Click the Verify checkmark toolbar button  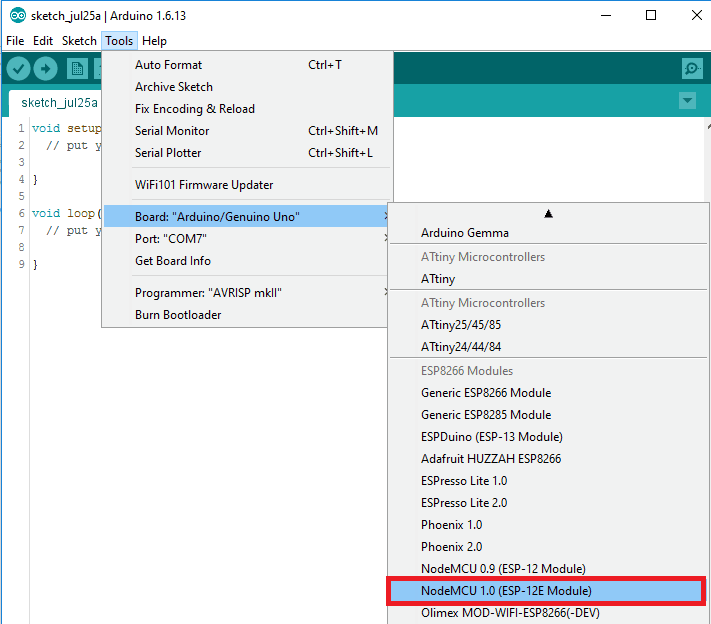[x=19, y=69]
